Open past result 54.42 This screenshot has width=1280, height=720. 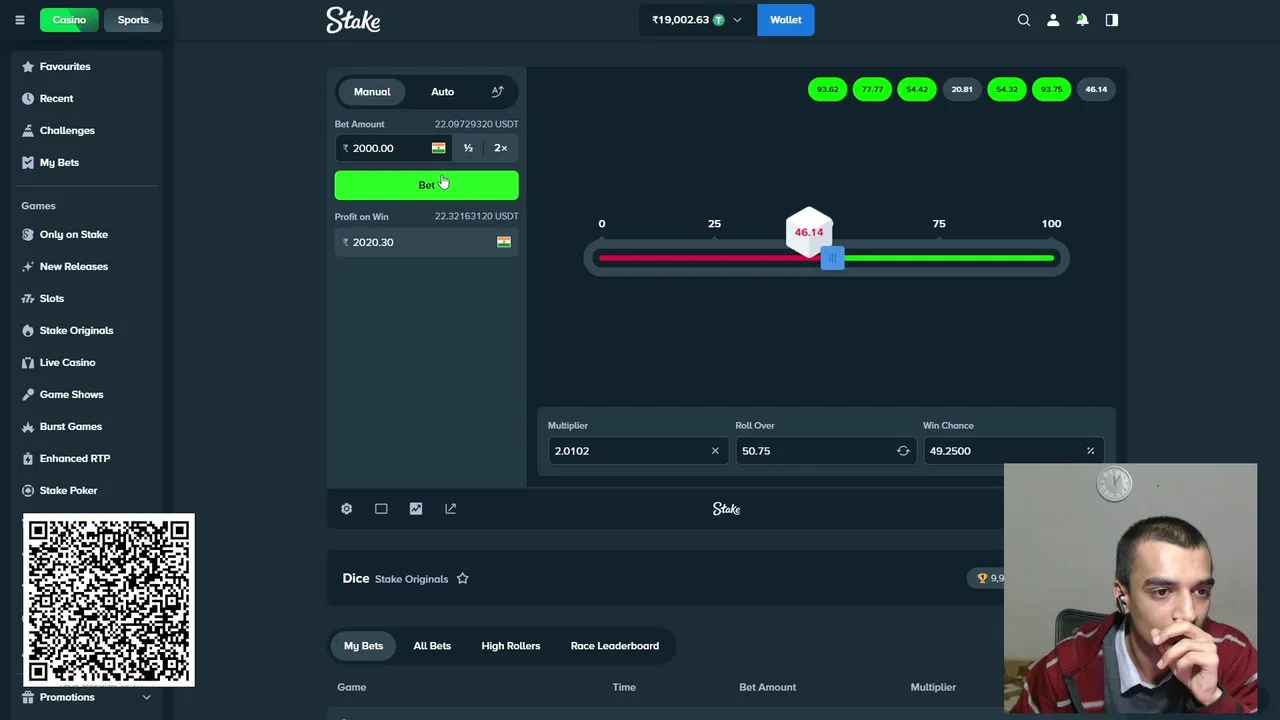(x=917, y=90)
